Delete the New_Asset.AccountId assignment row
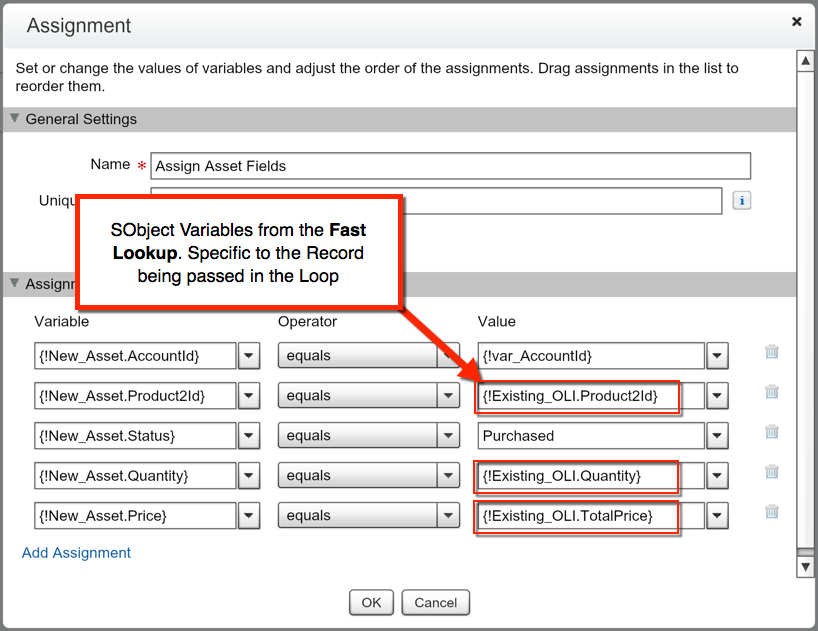Image resolution: width=818 pixels, height=631 pixels. [772, 352]
